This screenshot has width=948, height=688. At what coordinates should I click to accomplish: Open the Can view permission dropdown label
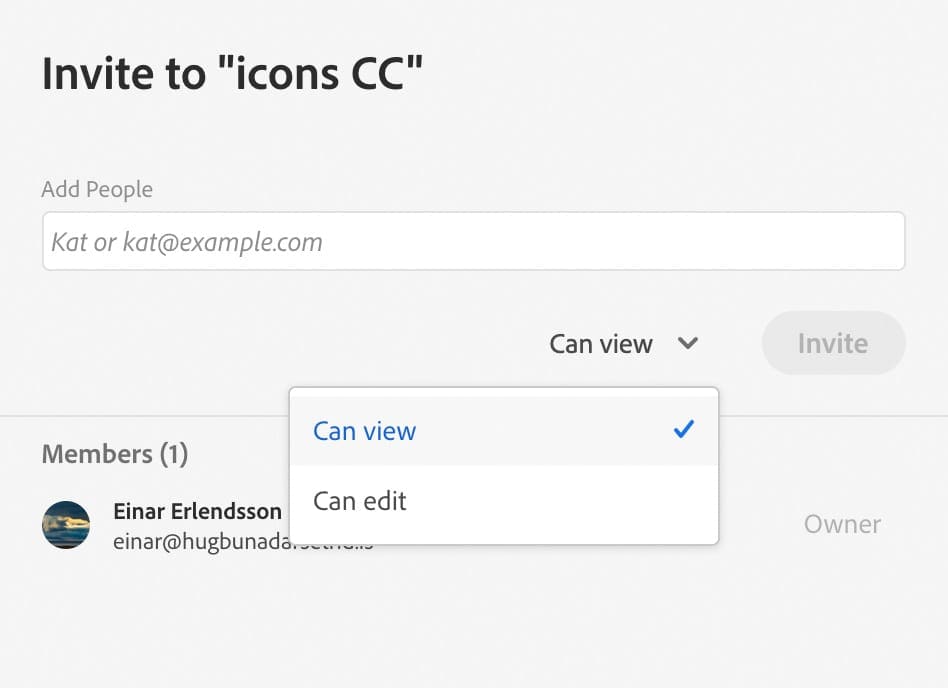click(x=601, y=344)
